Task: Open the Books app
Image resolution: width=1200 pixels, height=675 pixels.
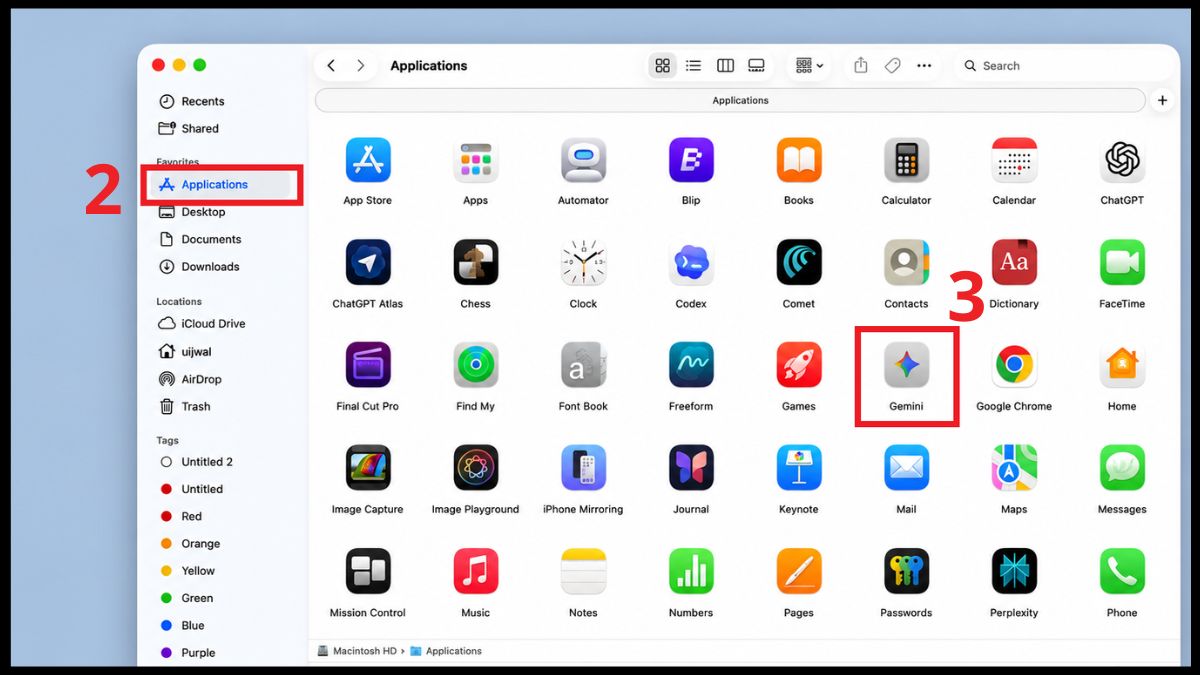Action: pos(799,160)
